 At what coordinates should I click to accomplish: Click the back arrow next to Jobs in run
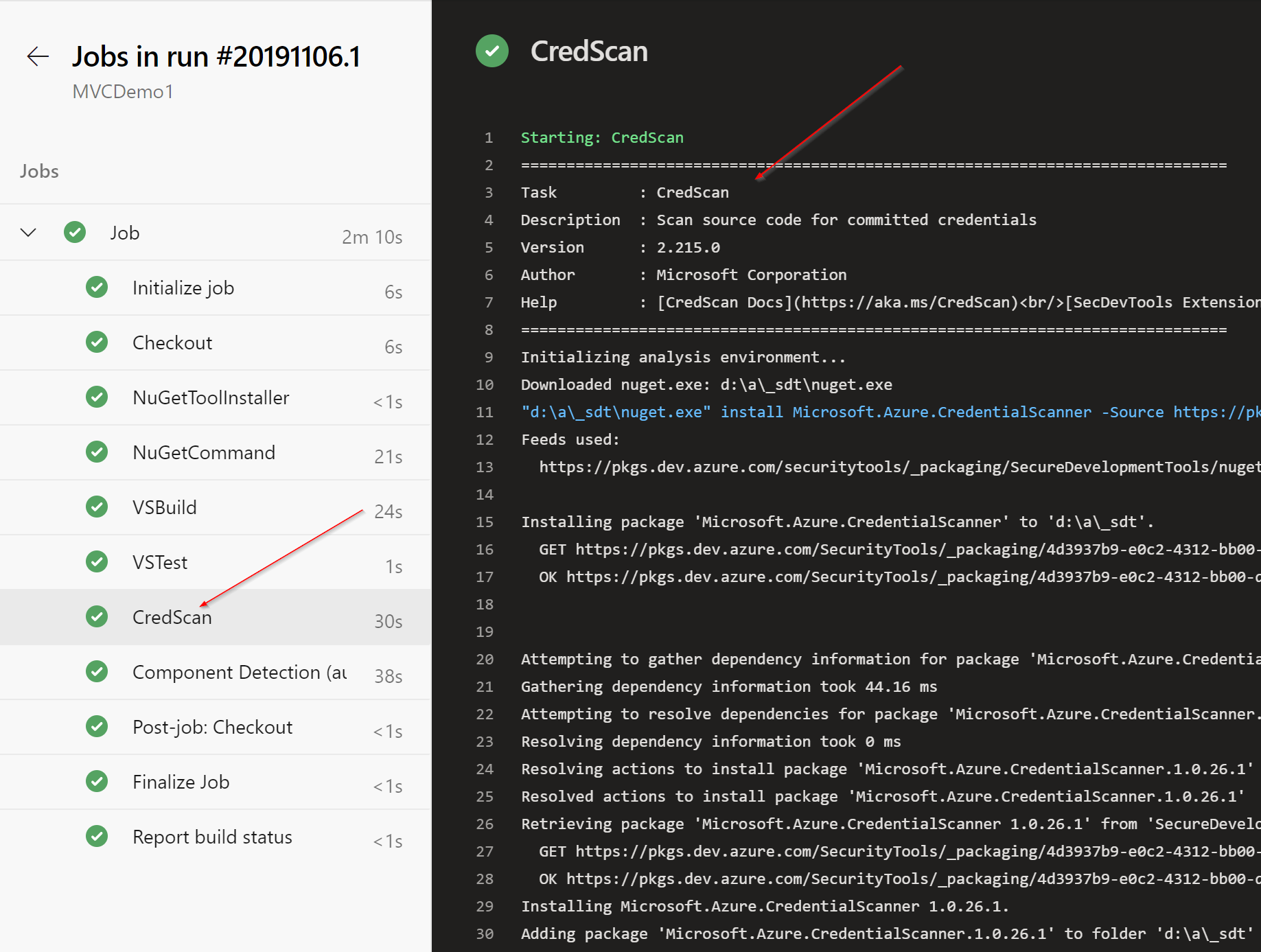[x=38, y=56]
